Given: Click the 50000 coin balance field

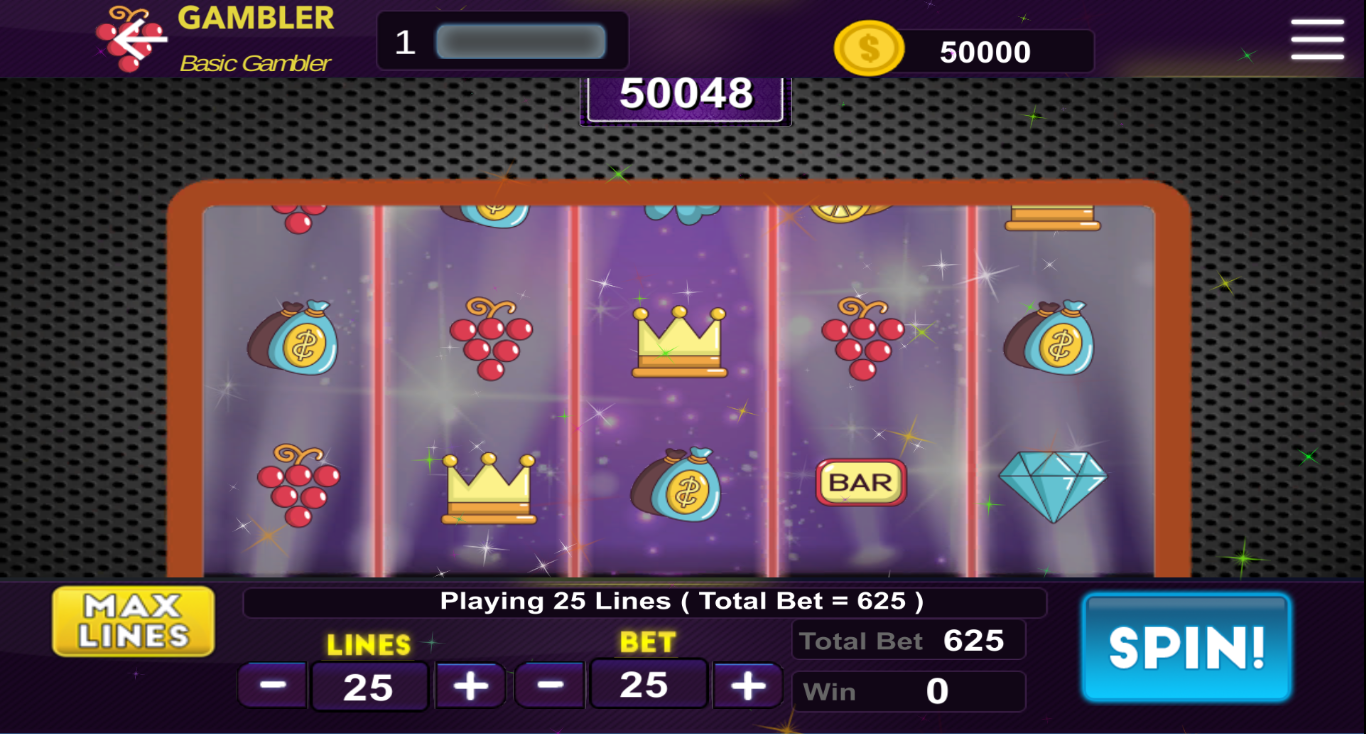Looking at the screenshot, I should pyautogui.click(x=985, y=52).
